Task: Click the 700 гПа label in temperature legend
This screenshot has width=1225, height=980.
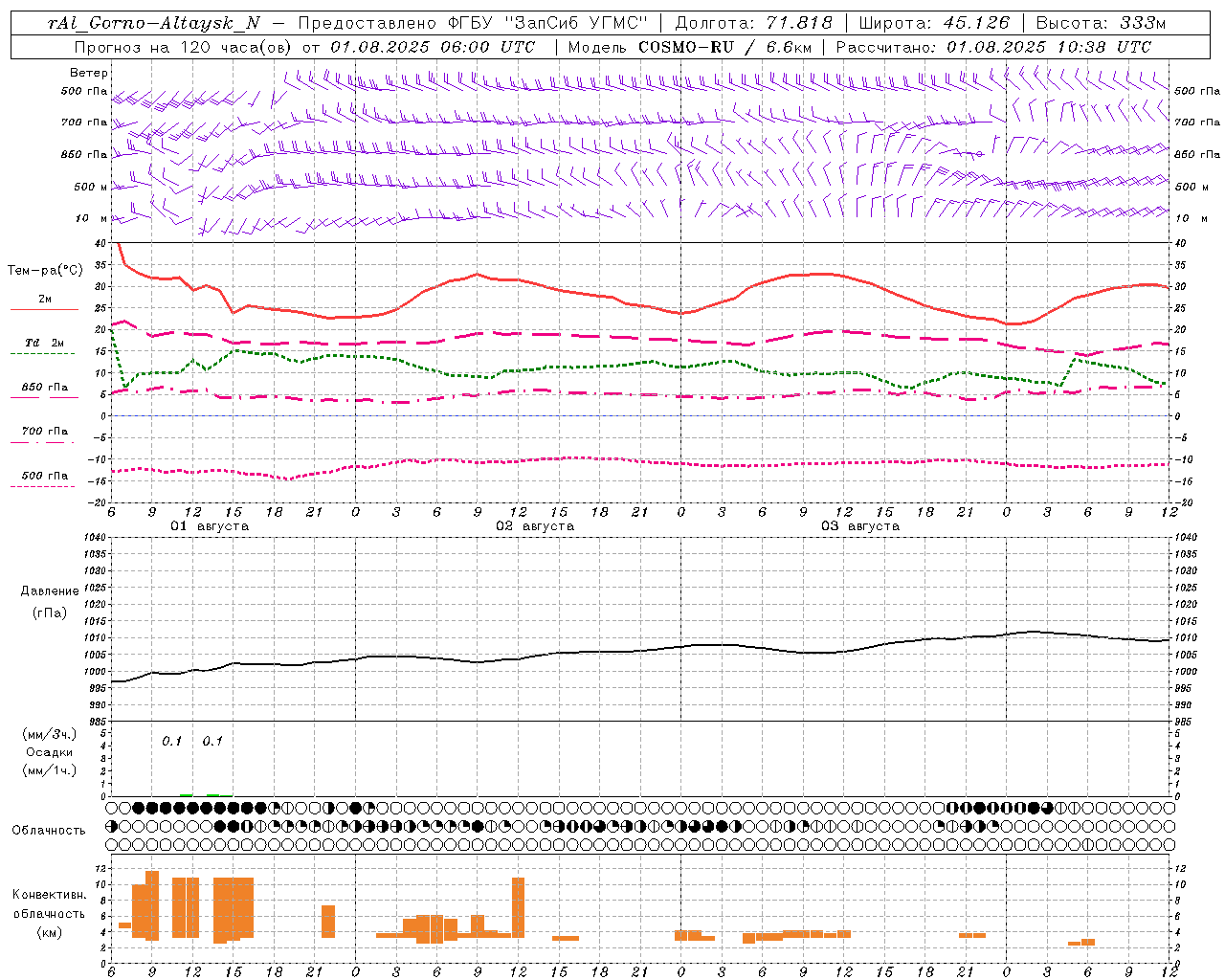Action: 45,431
